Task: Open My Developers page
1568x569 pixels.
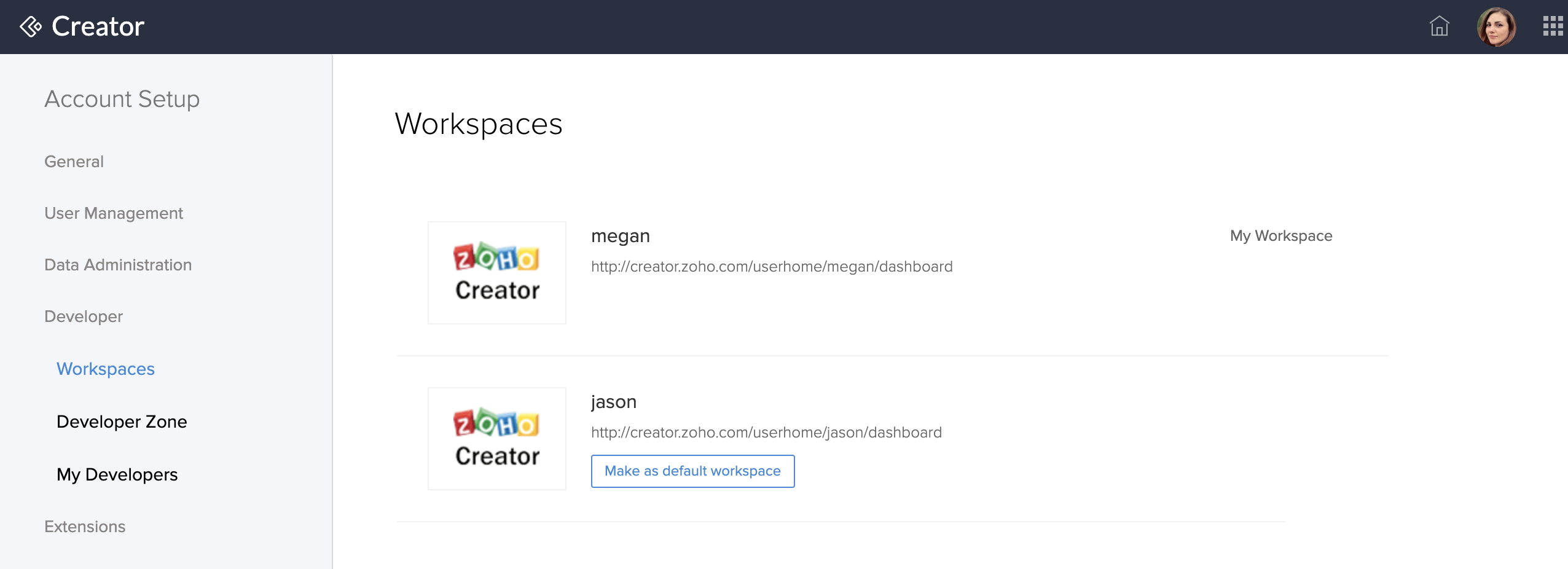Action: pos(117,474)
